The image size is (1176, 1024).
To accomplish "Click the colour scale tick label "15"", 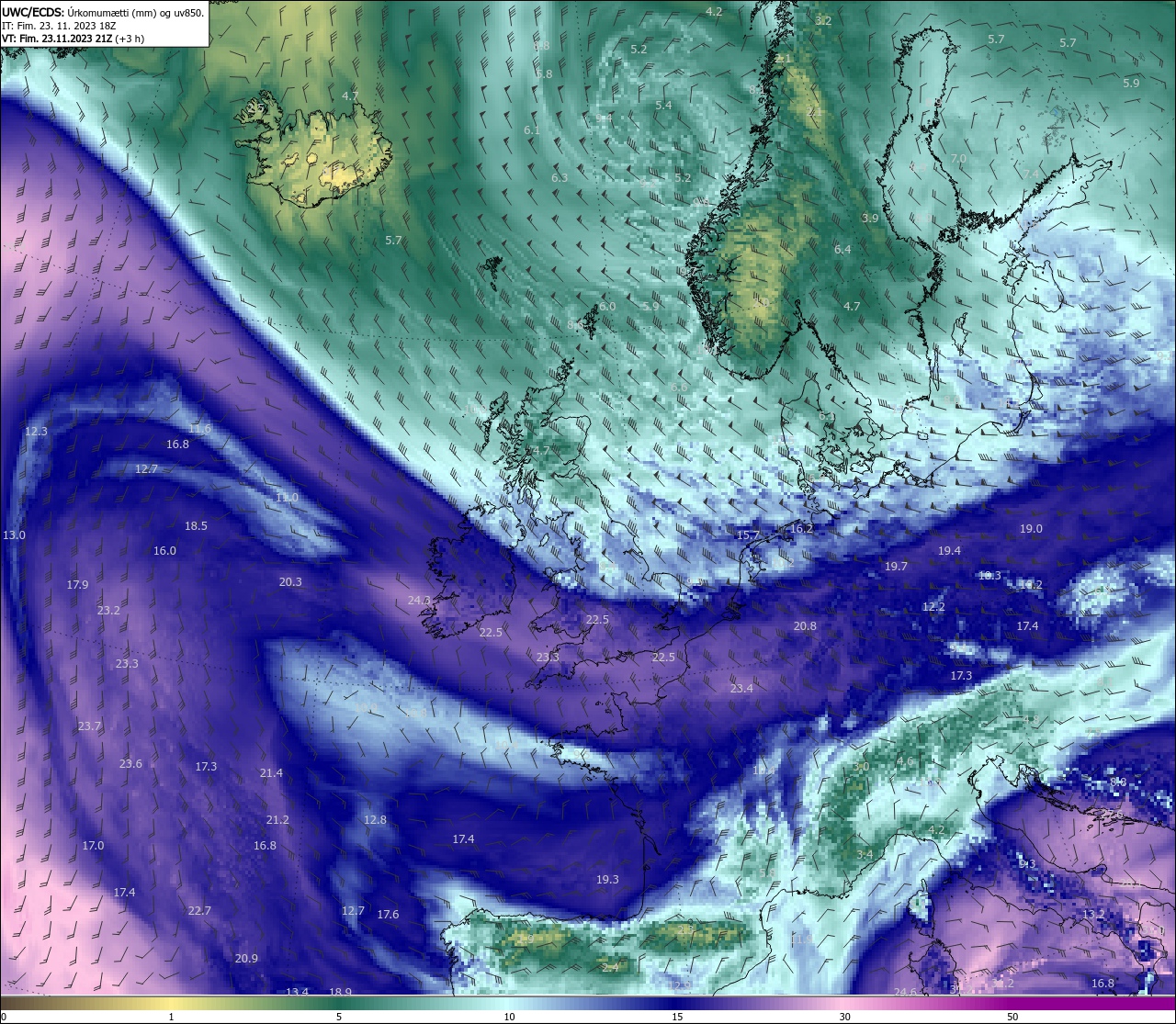I will [x=676, y=1017].
